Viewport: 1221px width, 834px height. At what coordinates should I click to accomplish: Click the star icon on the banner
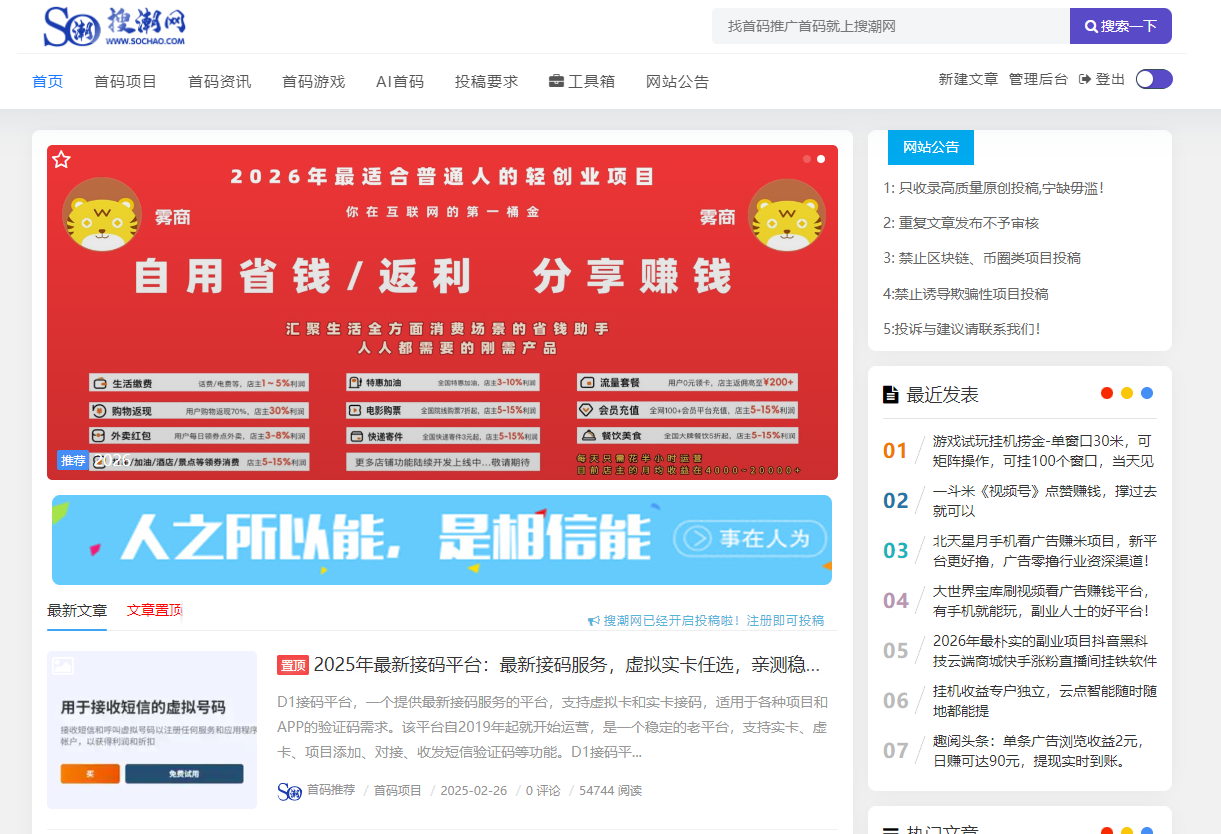61,160
